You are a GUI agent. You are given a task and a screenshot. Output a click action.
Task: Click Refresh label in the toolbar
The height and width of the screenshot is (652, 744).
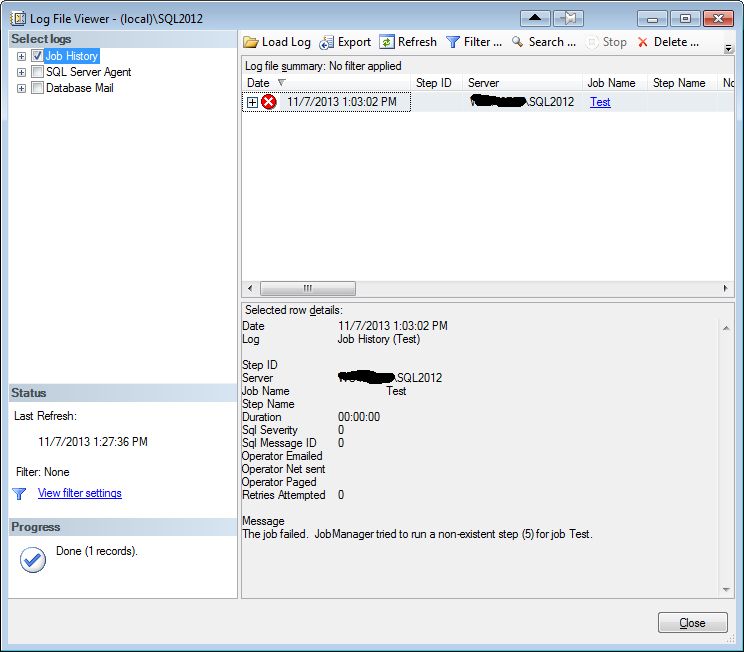pos(417,42)
